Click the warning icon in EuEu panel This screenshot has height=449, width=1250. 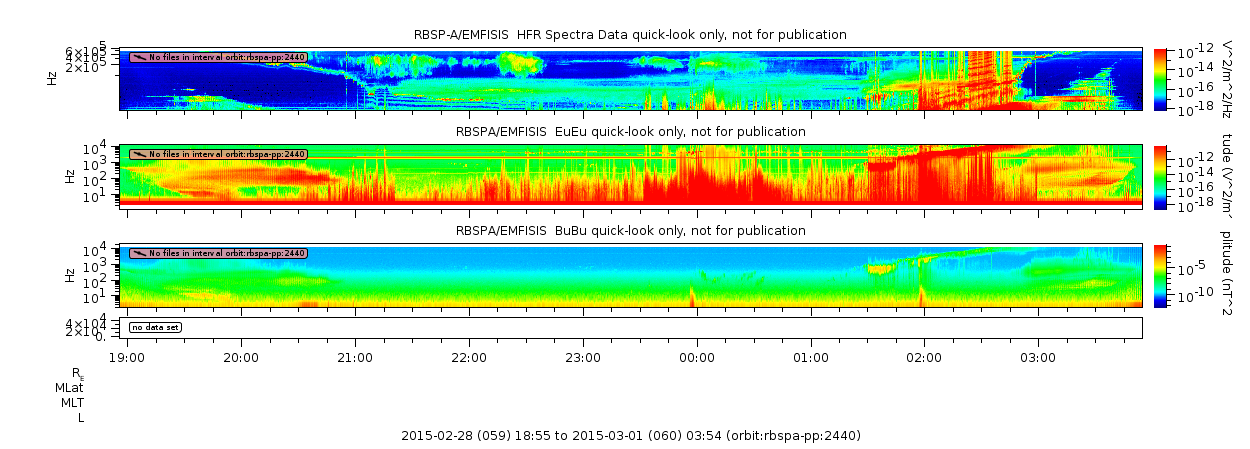(139, 154)
